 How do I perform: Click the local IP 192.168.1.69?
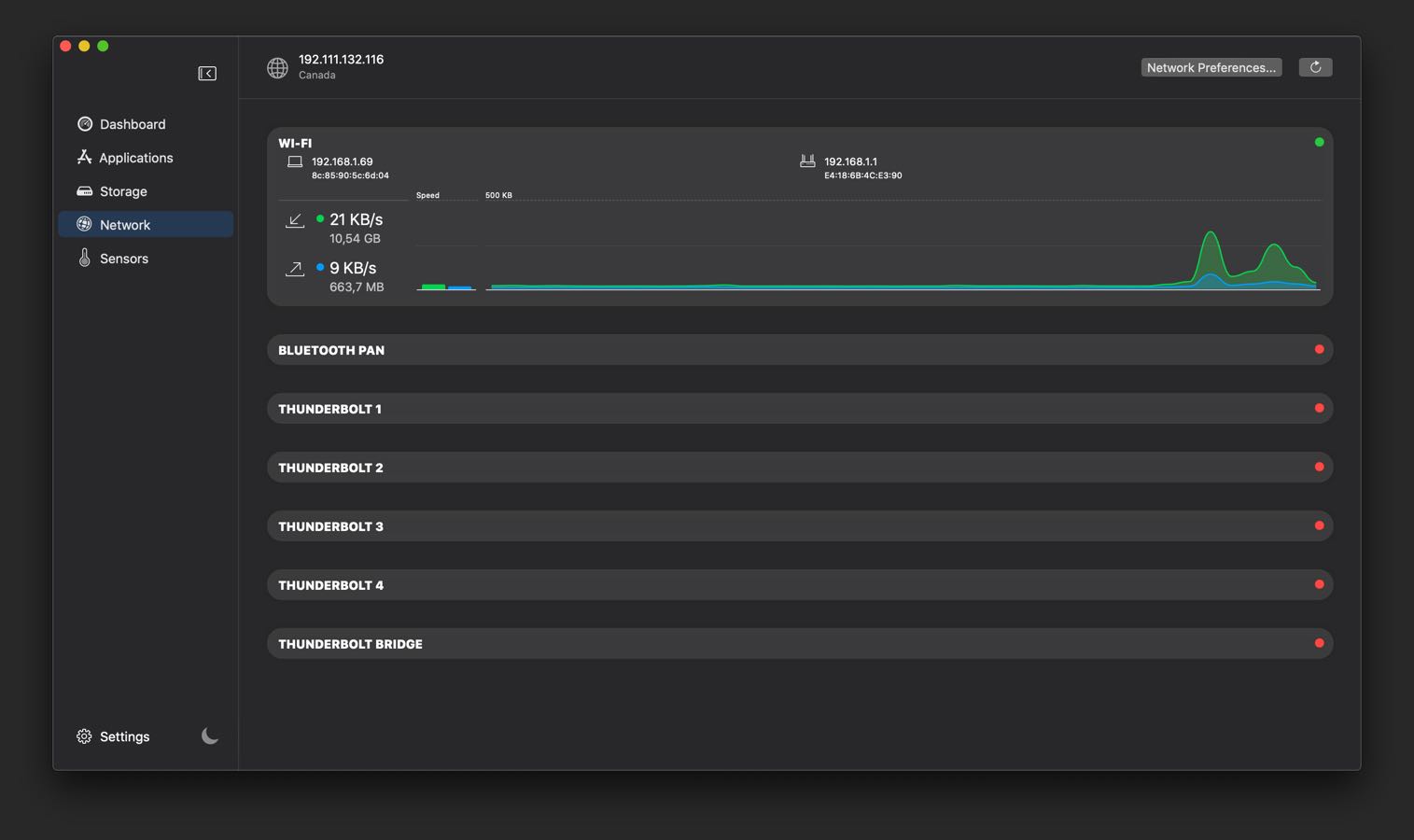342,161
